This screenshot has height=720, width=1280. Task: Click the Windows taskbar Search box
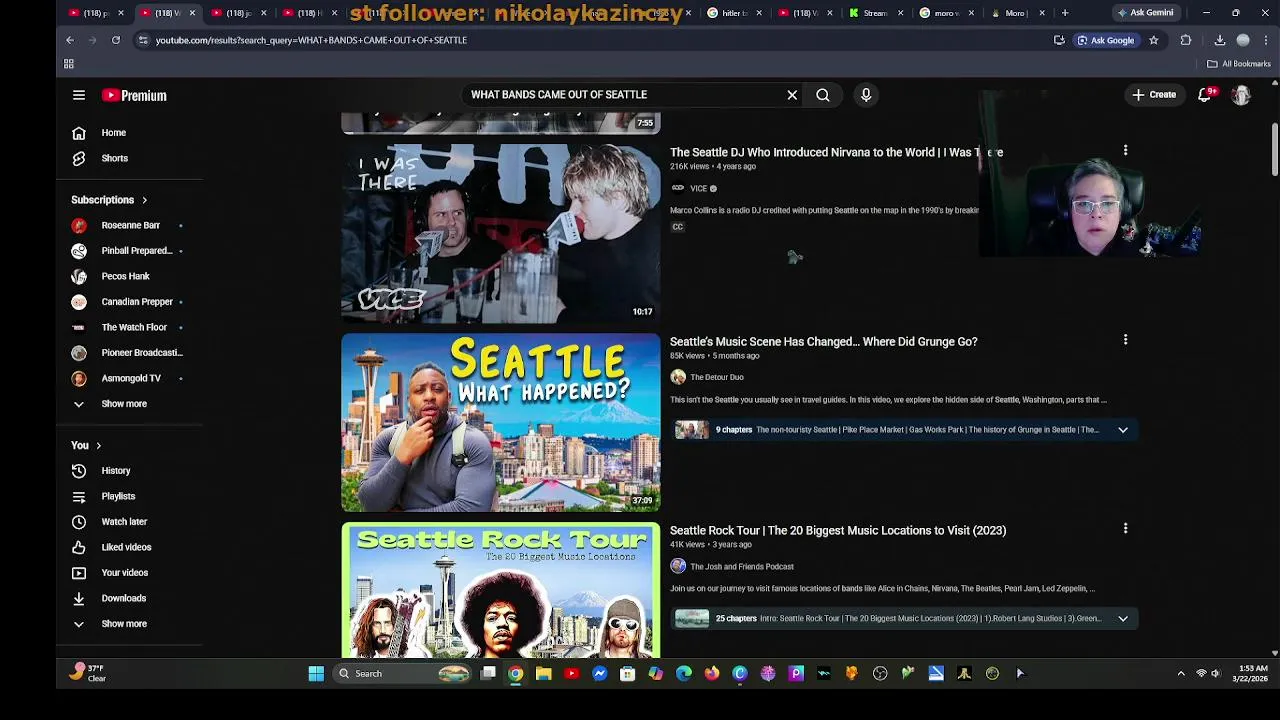404,673
